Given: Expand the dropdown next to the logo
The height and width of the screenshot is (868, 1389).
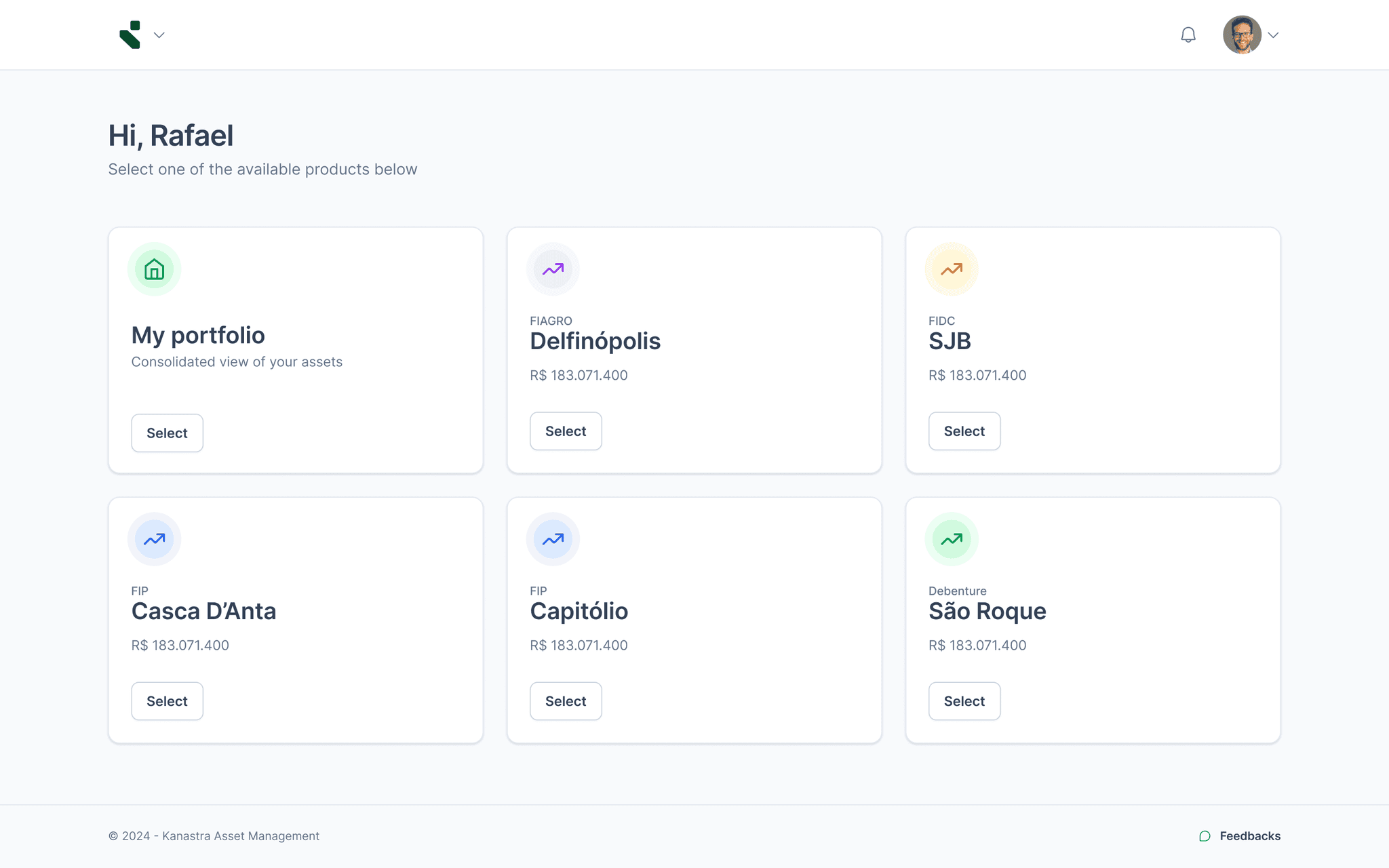Looking at the screenshot, I should click(x=159, y=35).
